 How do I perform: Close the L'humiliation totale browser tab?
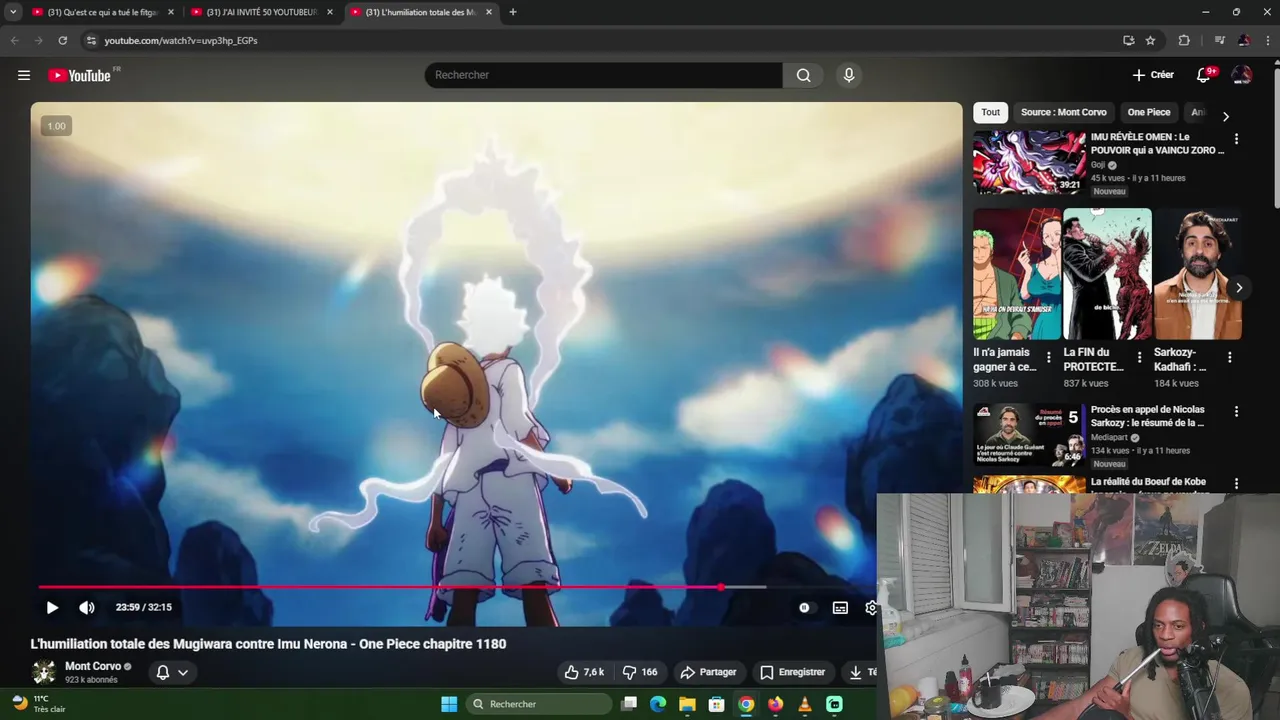pyautogui.click(x=489, y=12)
